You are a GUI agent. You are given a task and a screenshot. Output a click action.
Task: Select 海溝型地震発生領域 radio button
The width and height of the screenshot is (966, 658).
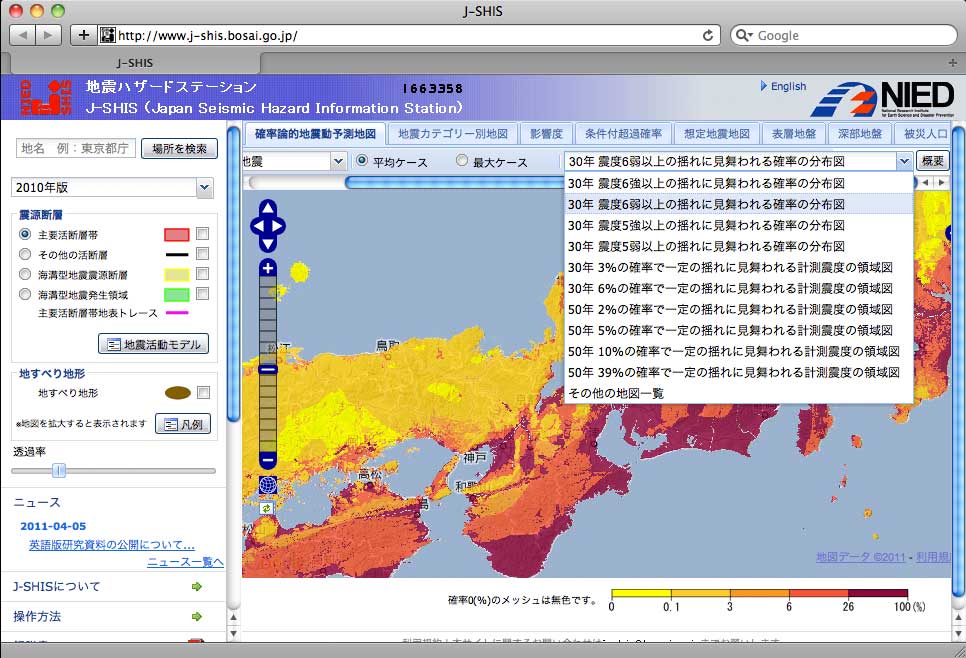point(25,294)
